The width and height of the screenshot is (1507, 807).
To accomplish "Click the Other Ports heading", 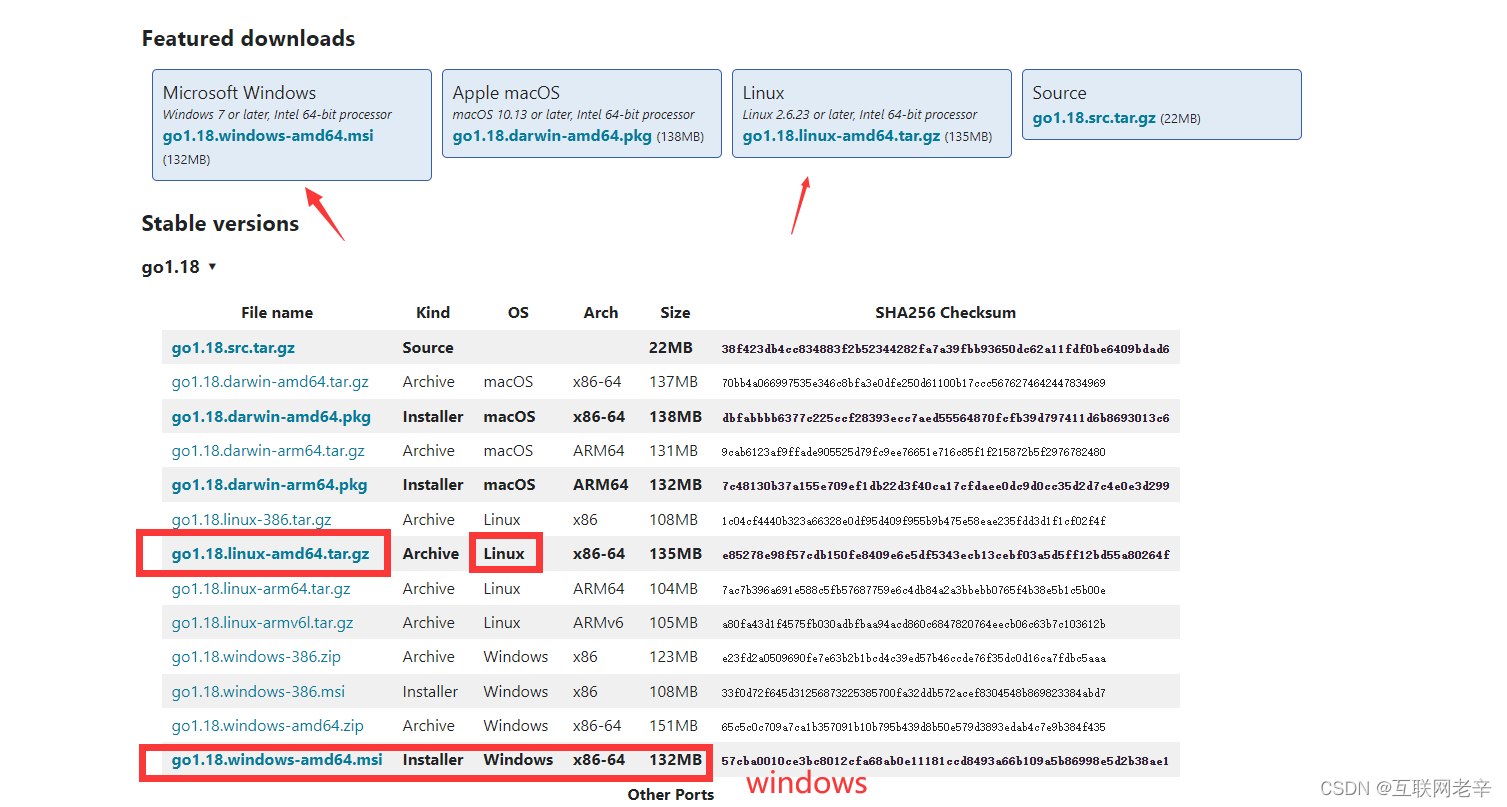I will tap(671, 795).
